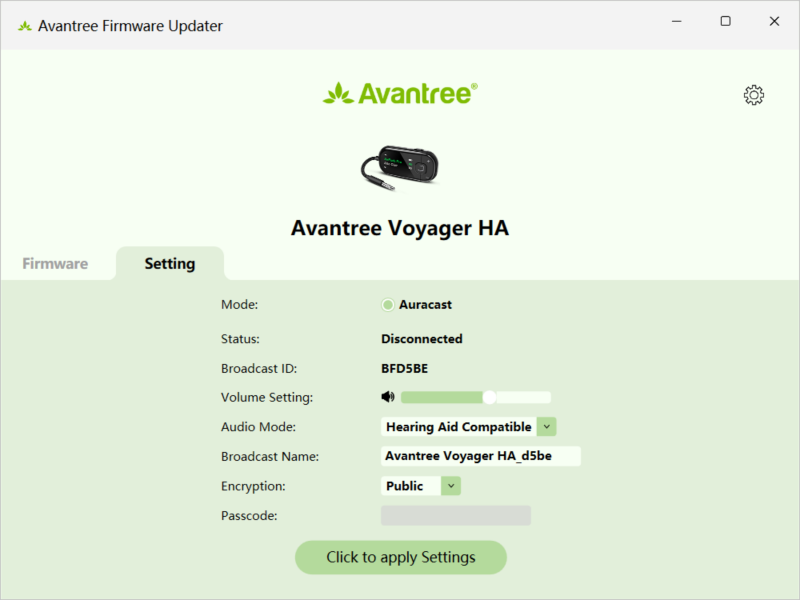Click the Disconnected status text
This screenshot has width=800, height=600.
[x=421, y=339]
